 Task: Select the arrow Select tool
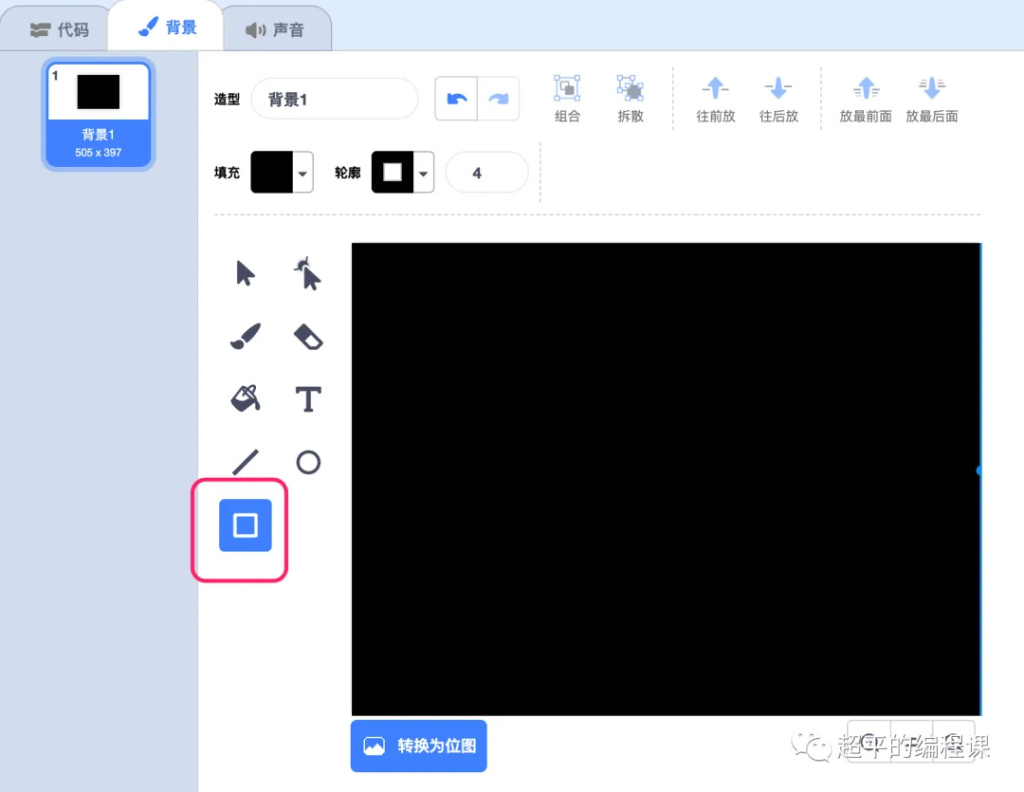tap(245, 274)
